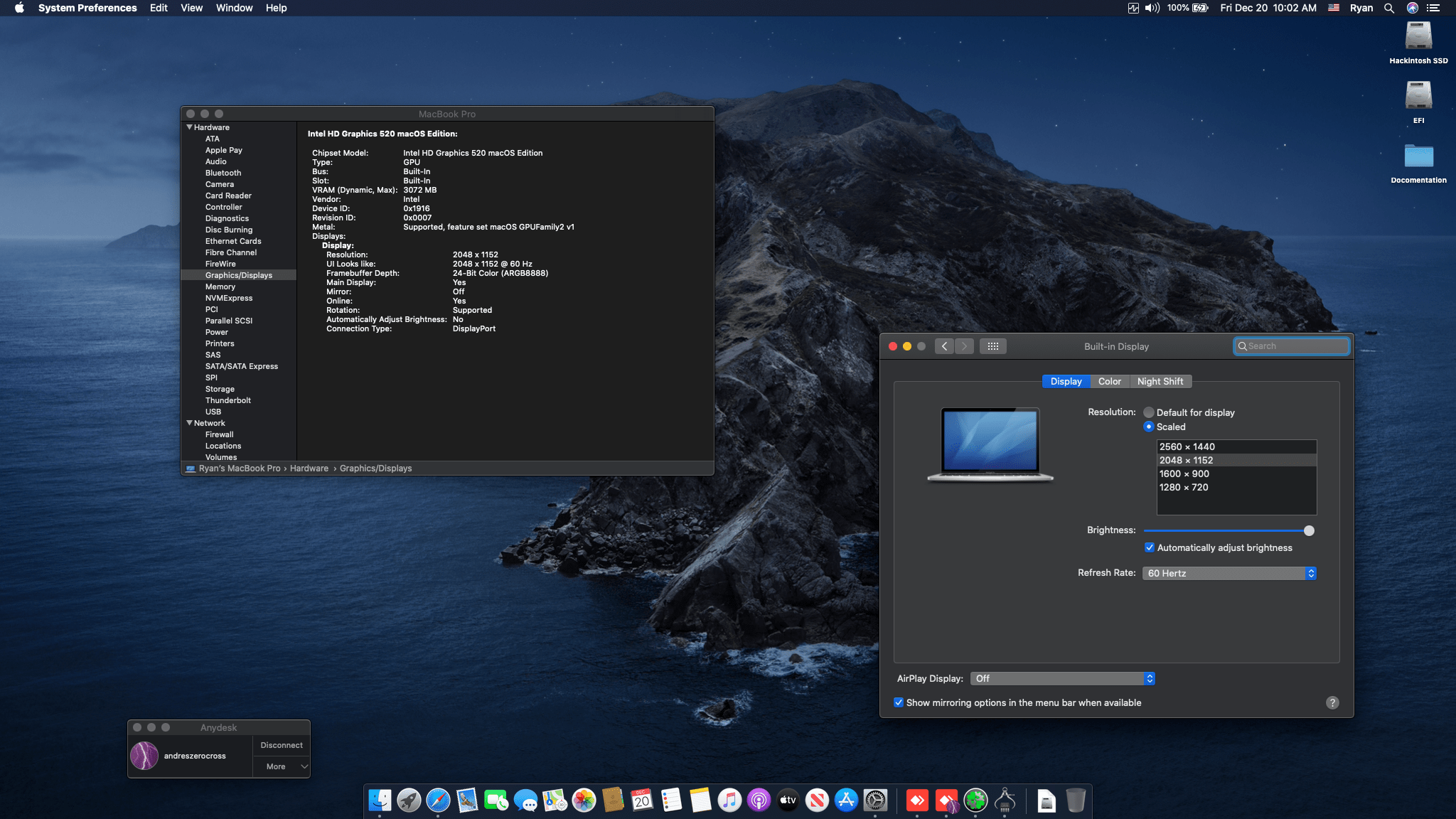Image resolution: width=1456 pixels, height=819 pixels.
Task: Open App Store from the dock
Action: pyautogui.click(x=846, y=801)
